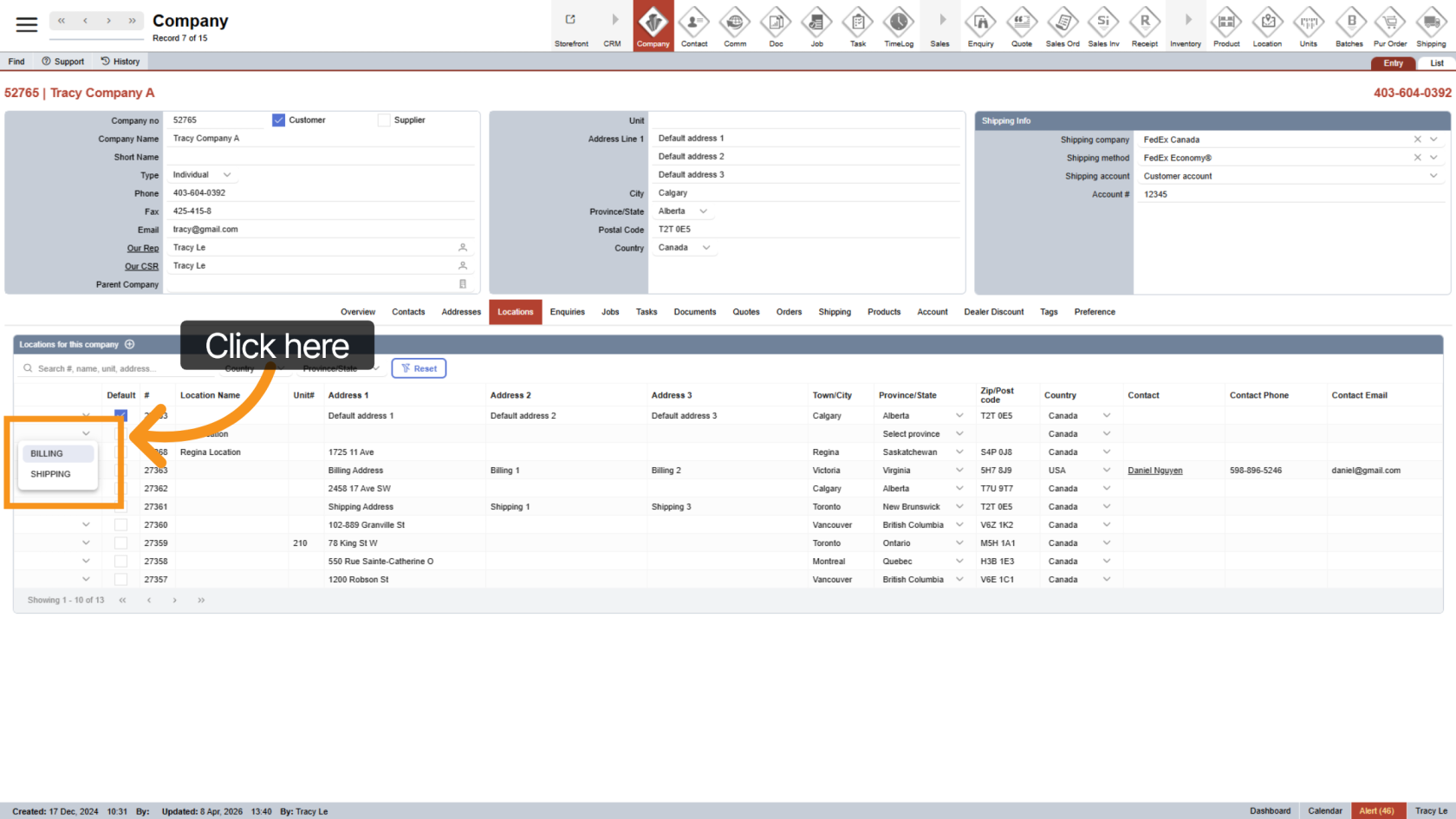Switch to List view button
Image resolution: width=1456 pixels, height=819 pixels.
point(1436,62)
